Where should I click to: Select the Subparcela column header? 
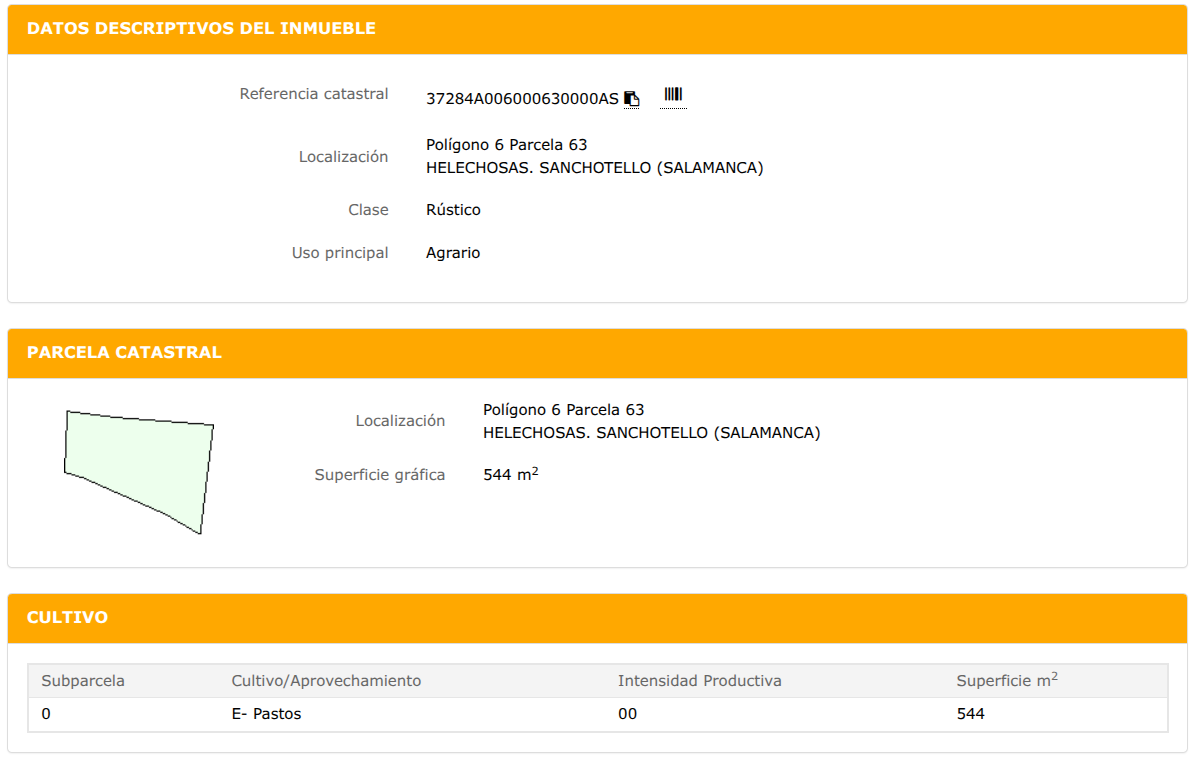[83, 681]
